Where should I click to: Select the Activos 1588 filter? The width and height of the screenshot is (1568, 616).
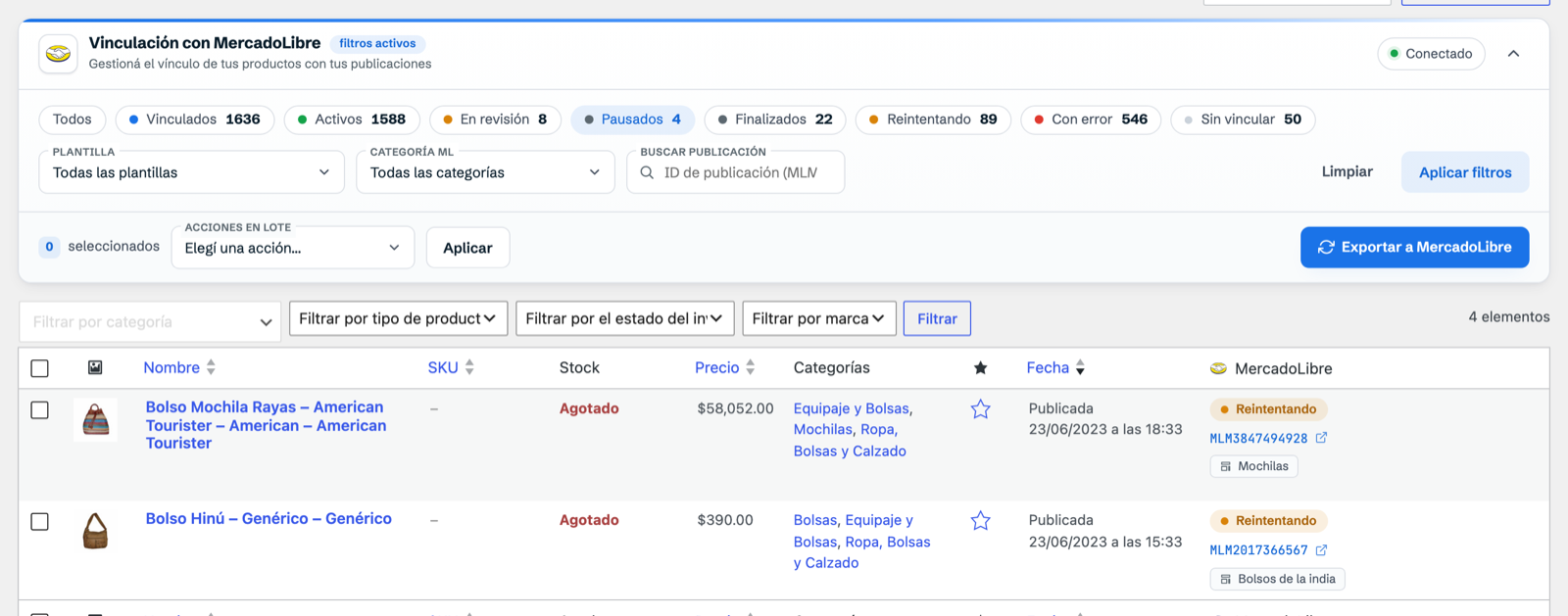(352, 119)
